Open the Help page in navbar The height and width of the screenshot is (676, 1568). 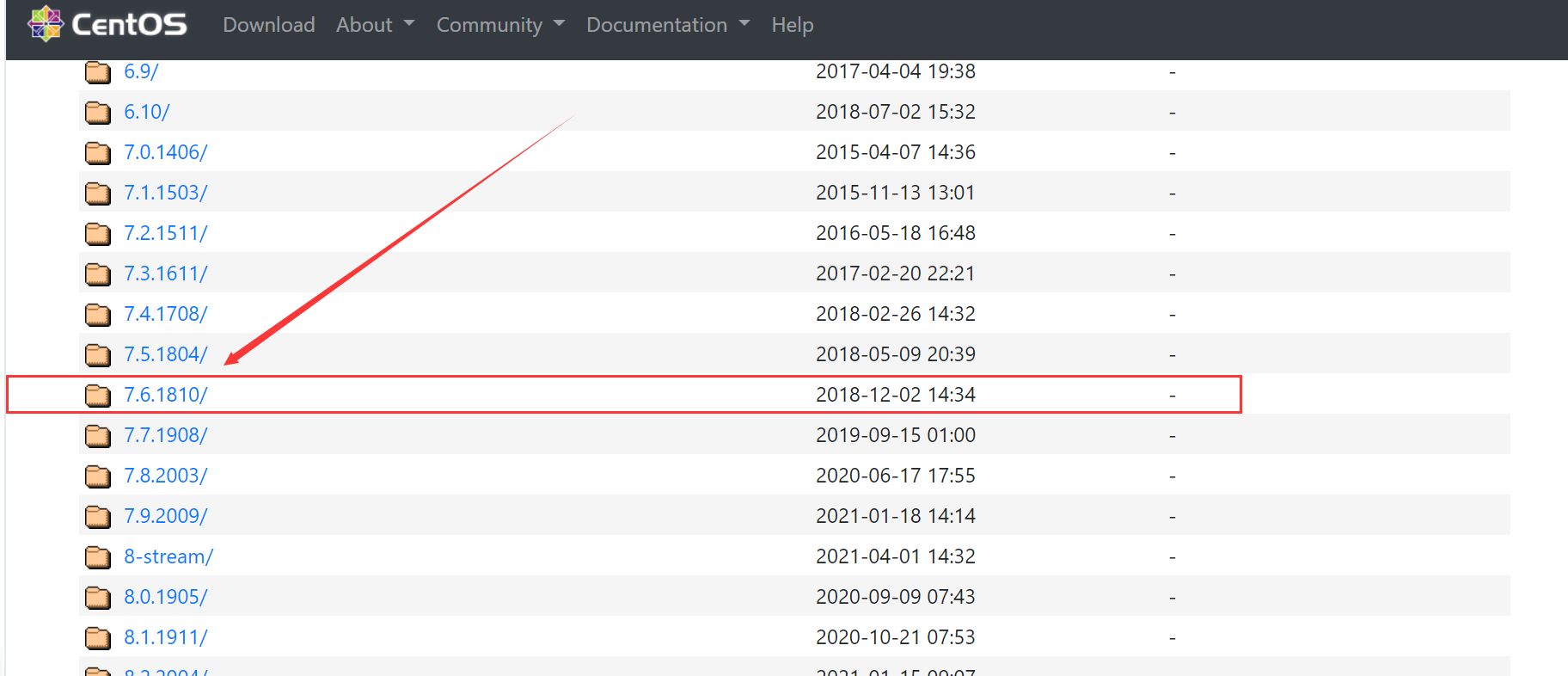[x=793, y=25]
